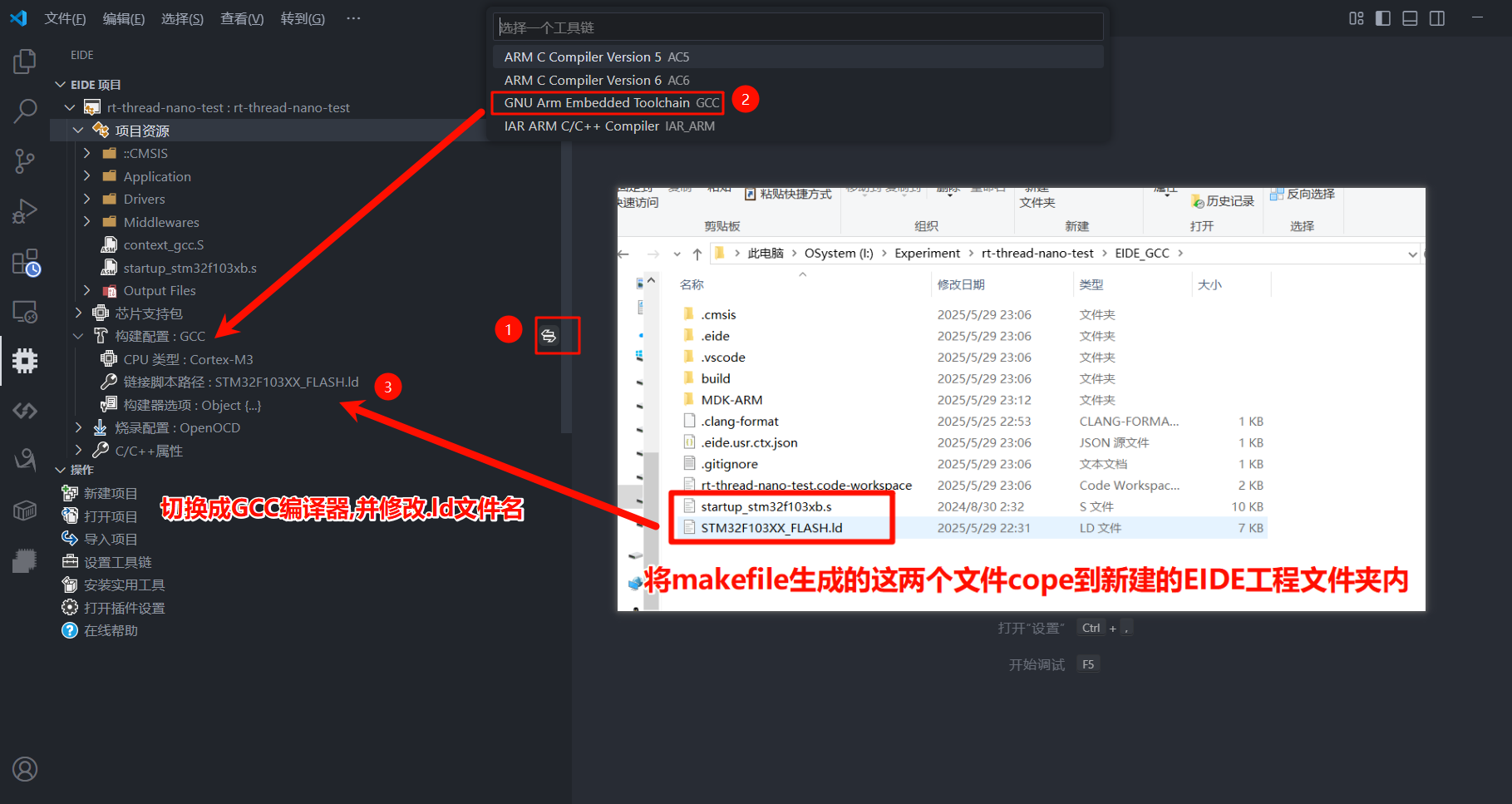Toggle secondary side bar layout icon
The height and width of the screenshot is (804, 1512).
tap(1437, 18)
